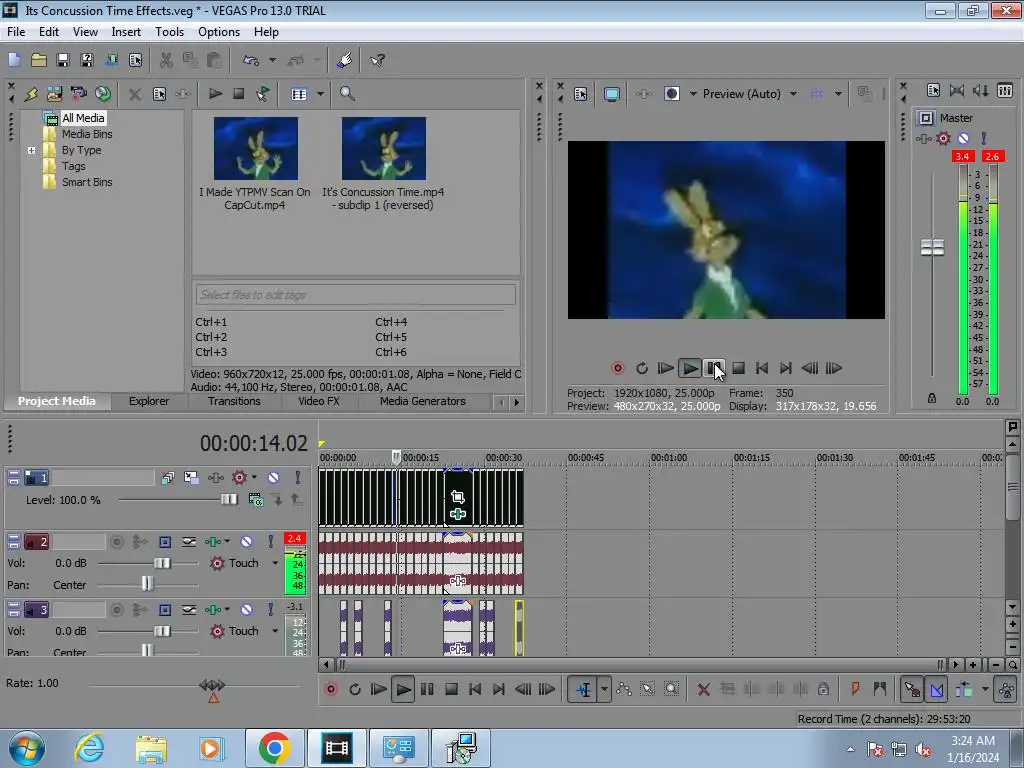Switch to the Video FX tab

(319, 401)
